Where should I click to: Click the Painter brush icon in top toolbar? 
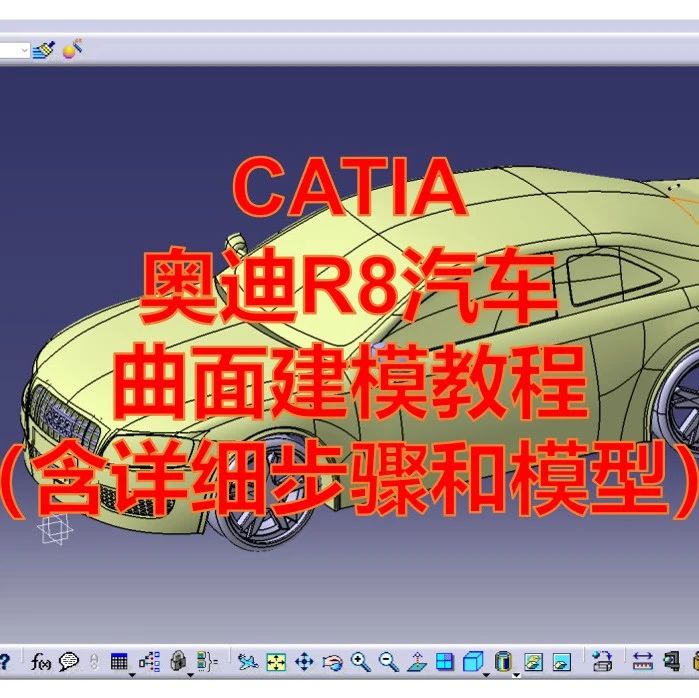click(44, 50)
